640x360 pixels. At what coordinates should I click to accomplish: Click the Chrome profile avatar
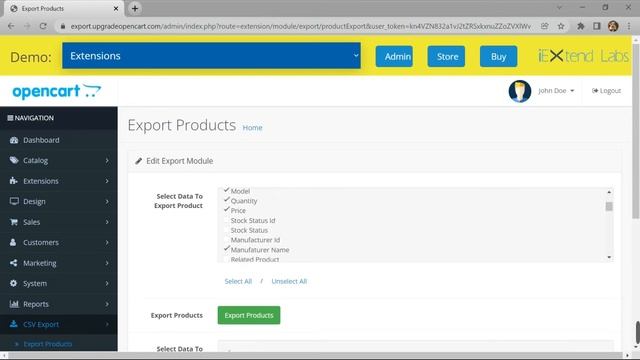613,26
